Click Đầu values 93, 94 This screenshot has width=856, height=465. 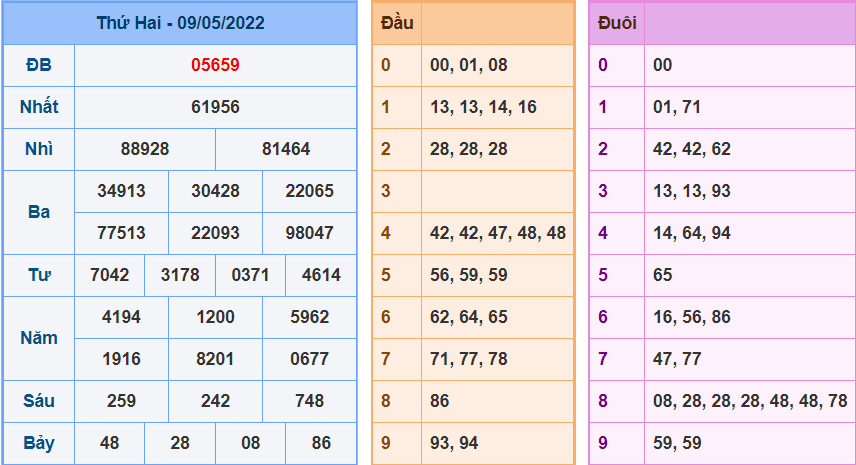coord(454,443)
